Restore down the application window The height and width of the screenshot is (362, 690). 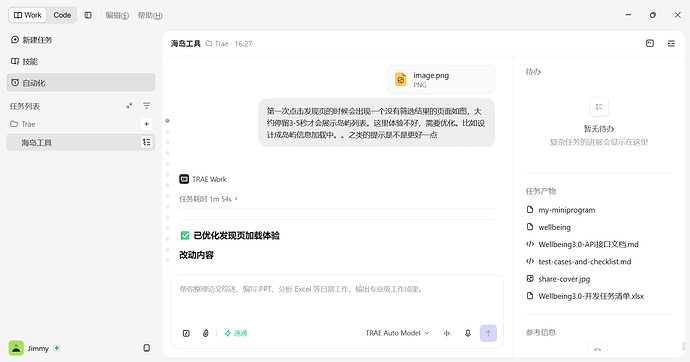(653, 15)
